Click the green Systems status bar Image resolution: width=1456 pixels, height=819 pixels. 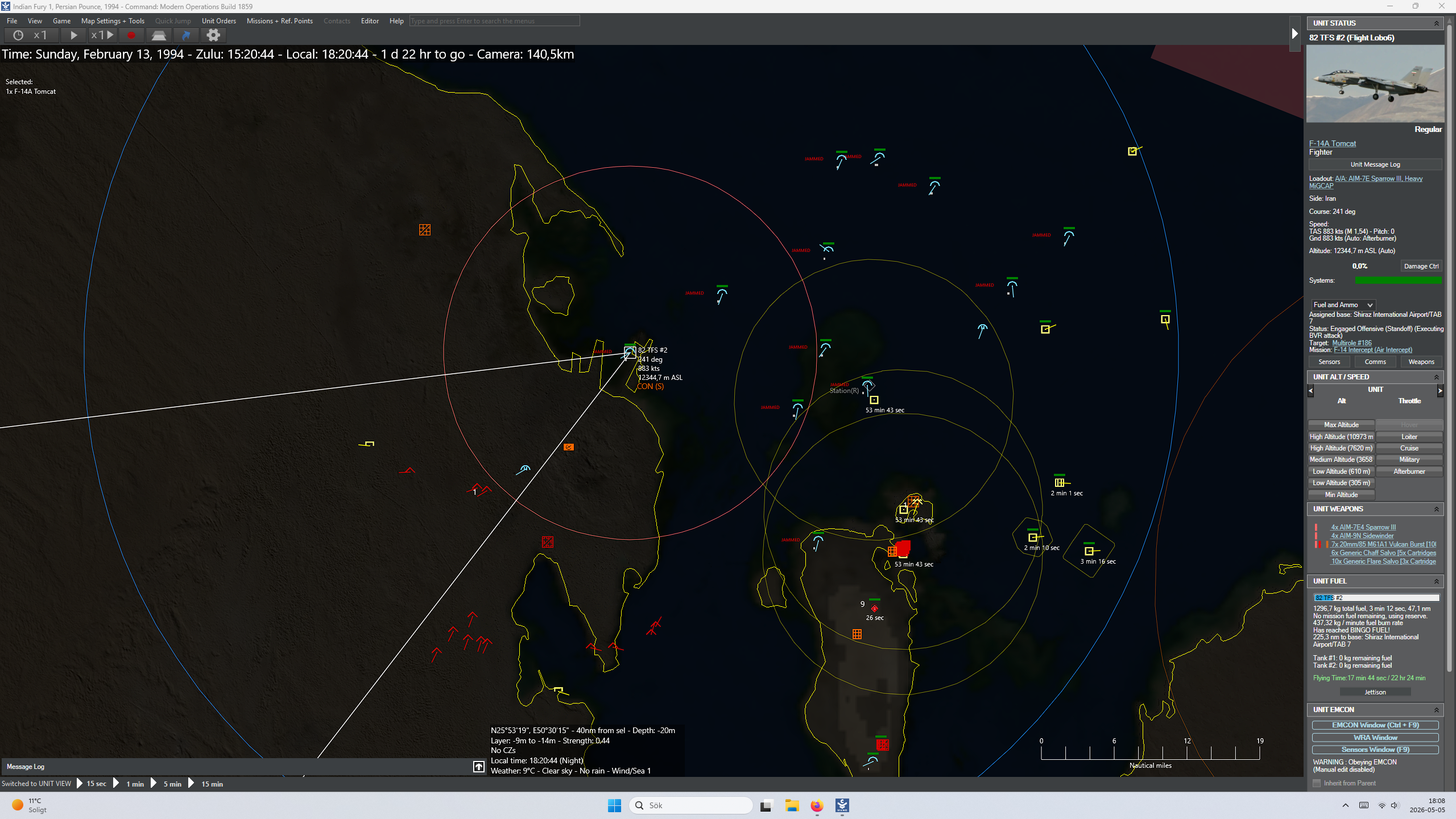pyautogui.click(x=1398, y=280)
